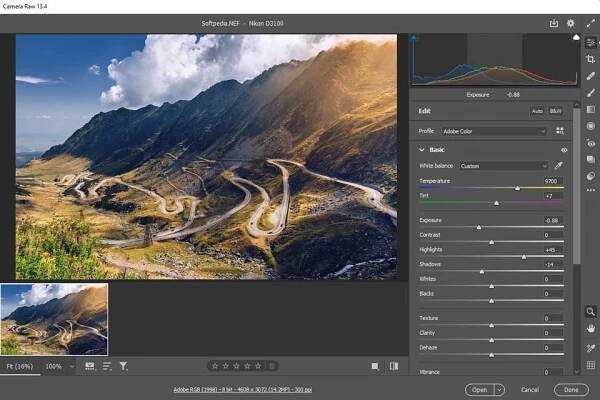Click the save image download icon
The image size is (600, 400).
tap(554, 22)
